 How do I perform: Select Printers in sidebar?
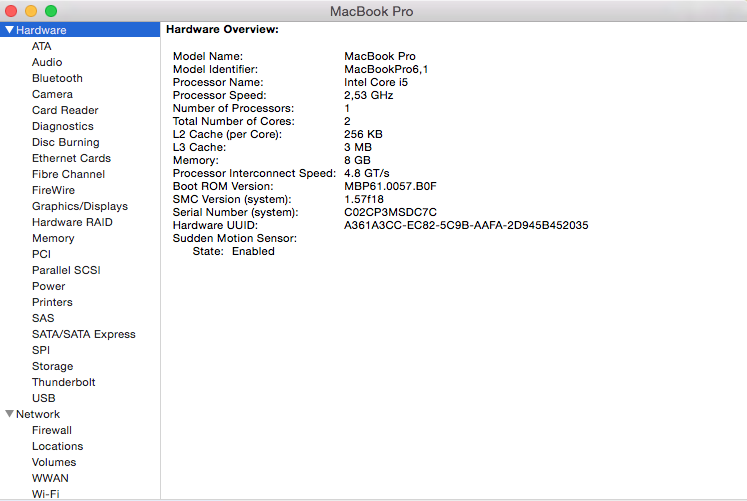tap(52, 302)
